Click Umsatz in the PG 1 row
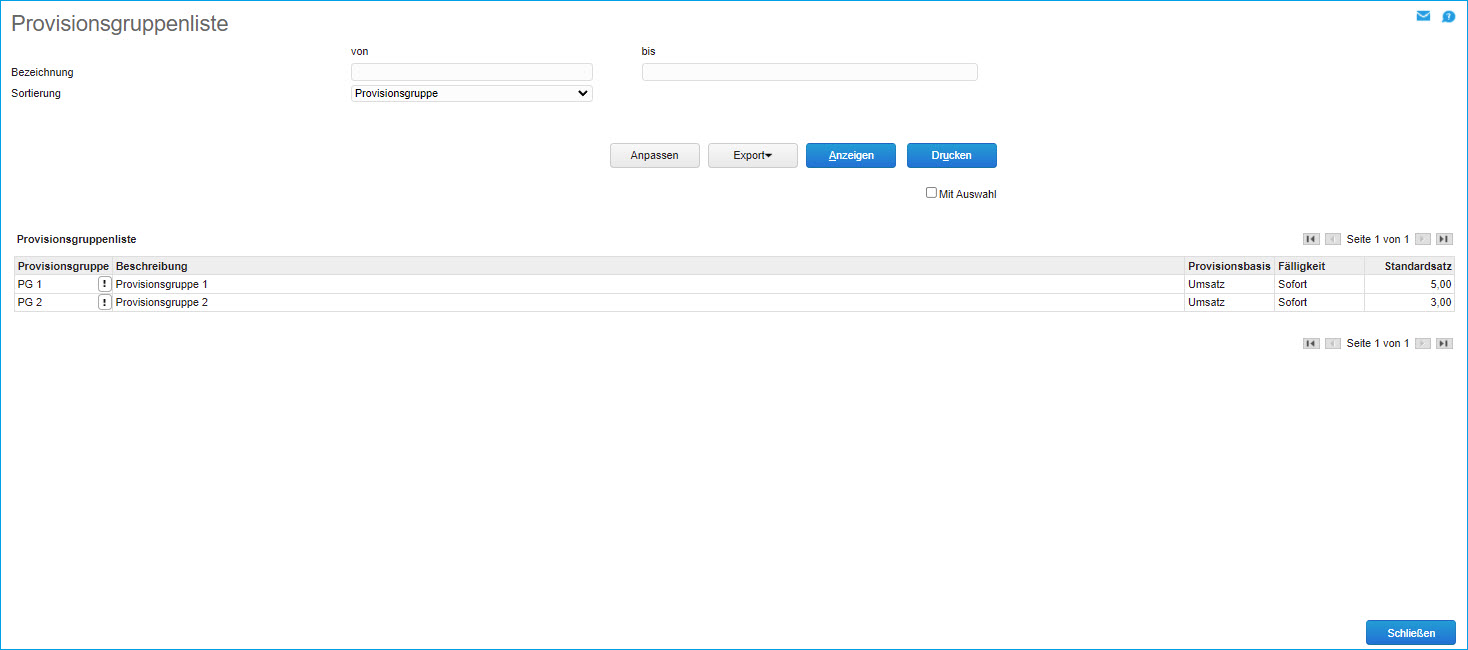 point(1206,284)
